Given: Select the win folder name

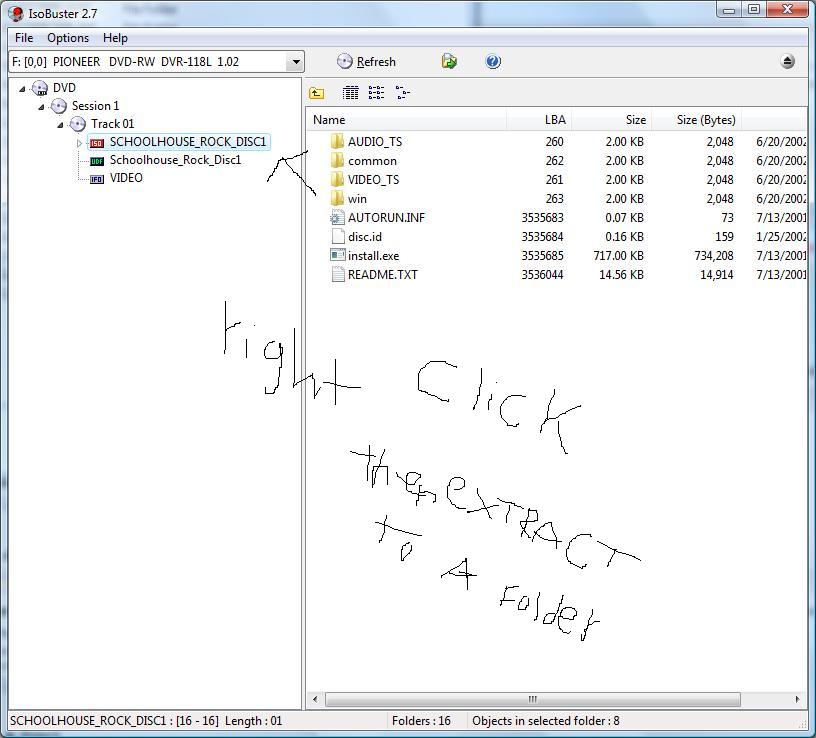Looking at the screenshot, I should [x=357, y=199].
